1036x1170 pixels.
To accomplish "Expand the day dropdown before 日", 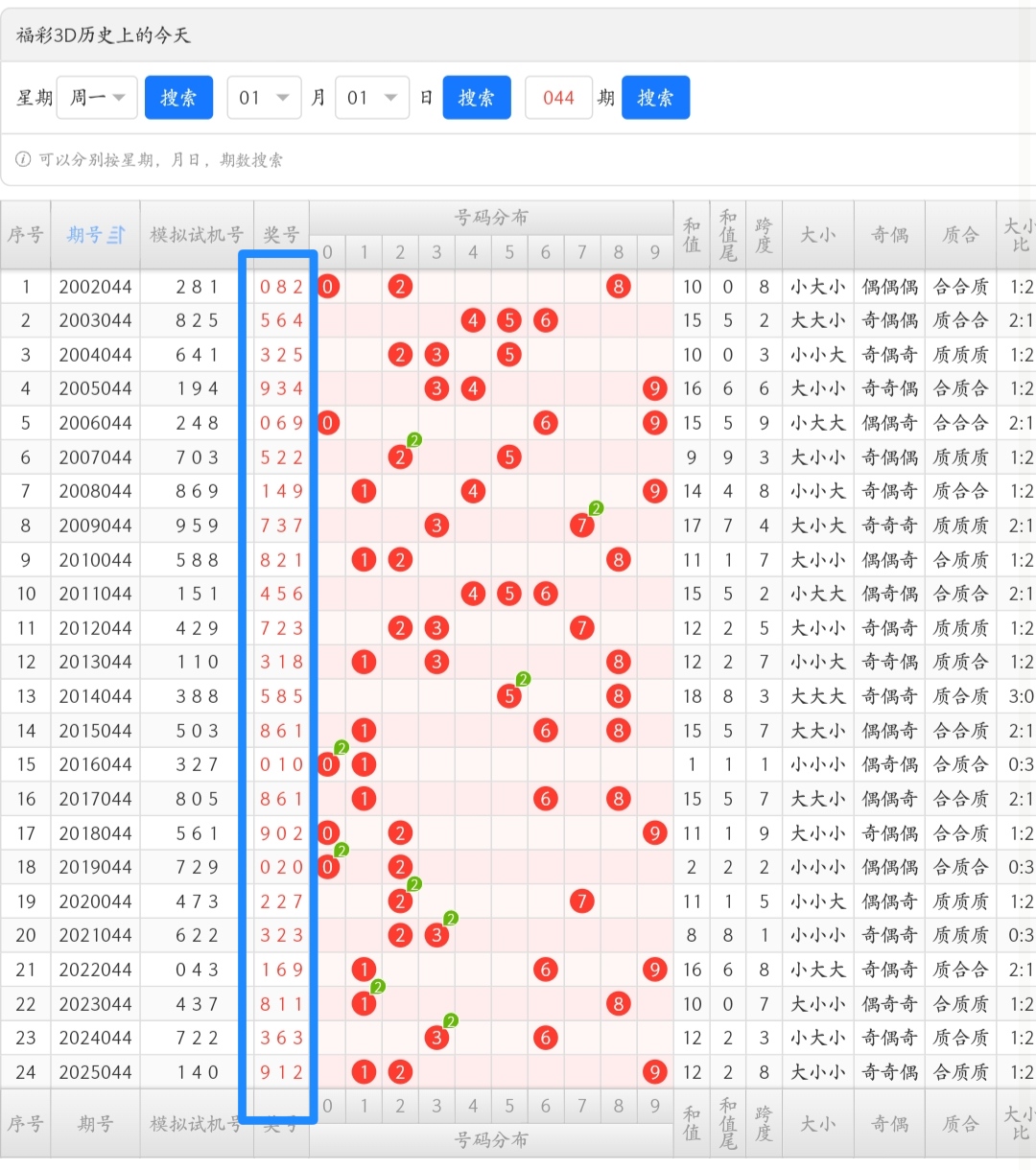I will point(372,98).
